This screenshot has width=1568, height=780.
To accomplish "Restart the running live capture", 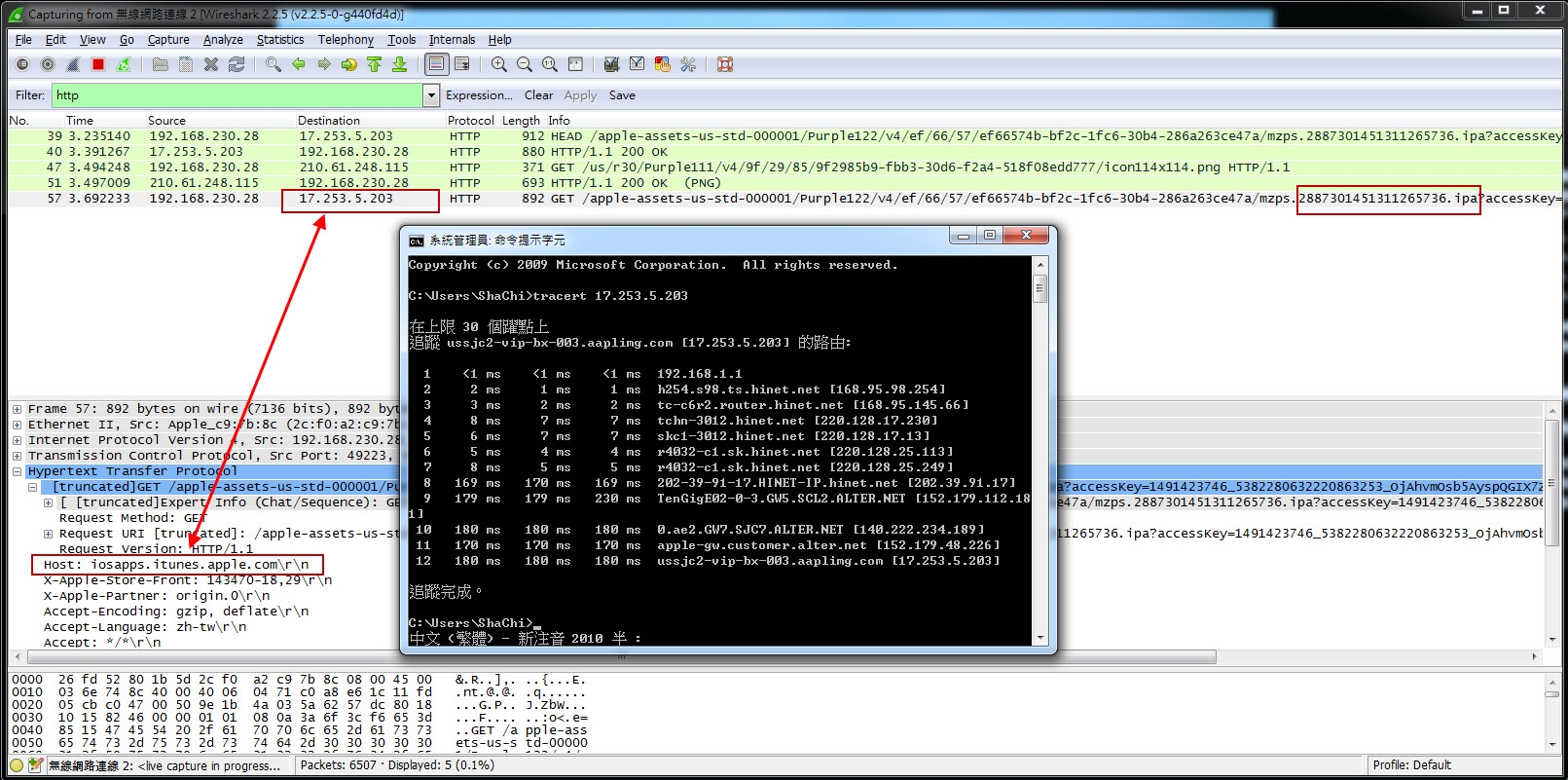I will pyautogui.click(x=124, y=64).
